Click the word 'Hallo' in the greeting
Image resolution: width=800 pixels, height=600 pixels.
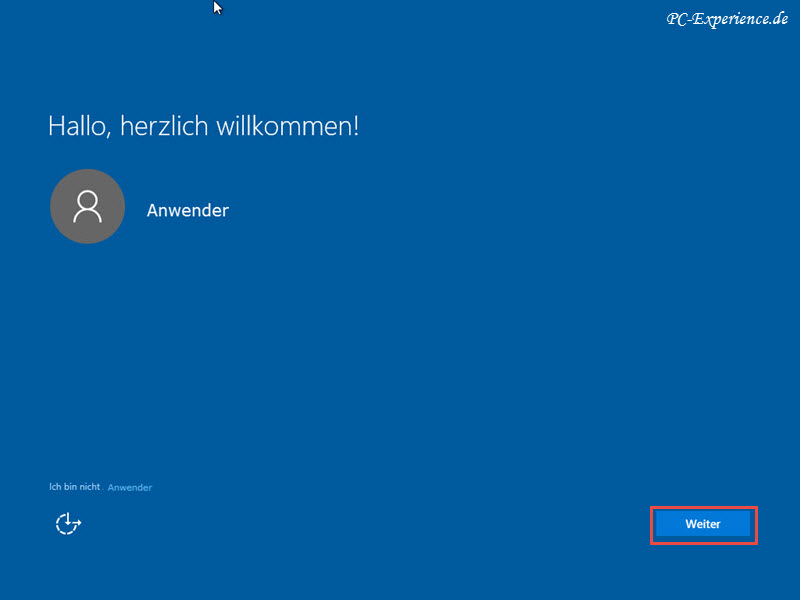(x=75, y=127)
